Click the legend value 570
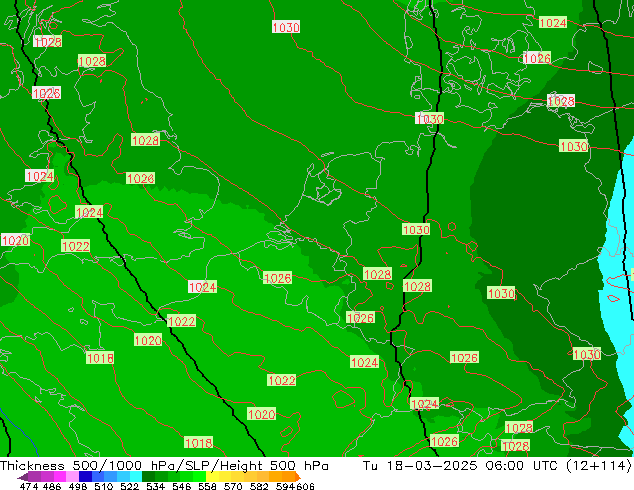Image resolution: width=634 pixels, height=490 pixels. click(x=233, y=486)
